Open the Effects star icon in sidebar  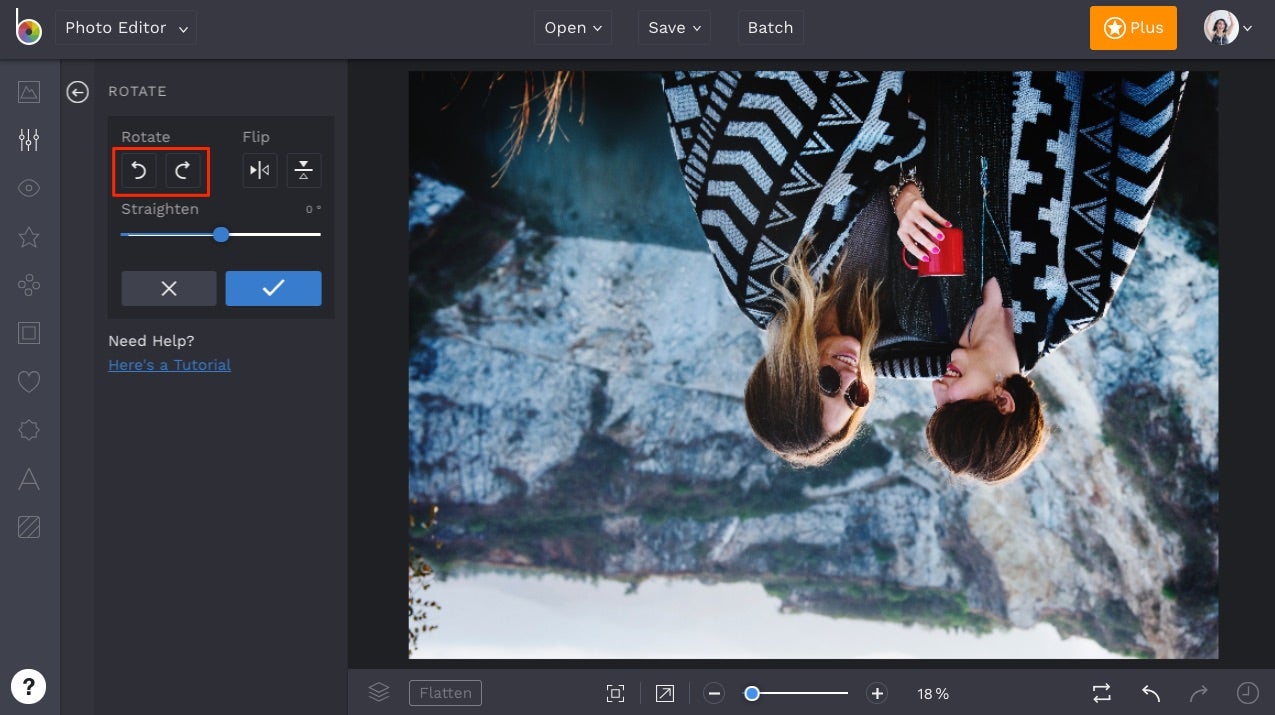point(28,236)
